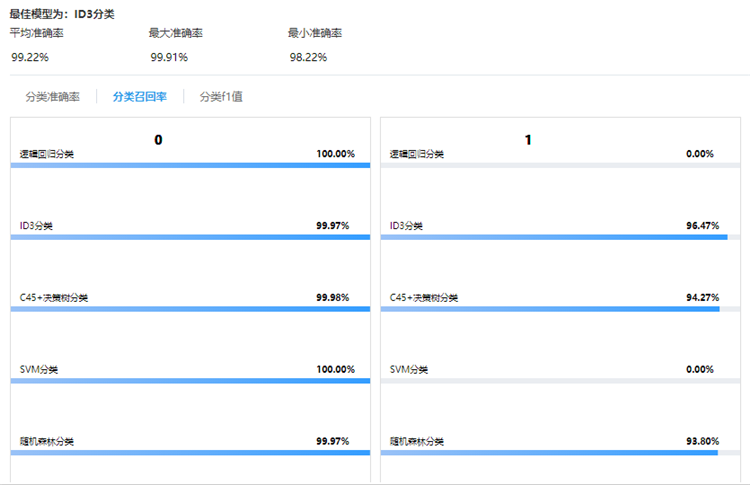750x485 pixels.
Task: Click the 逻辑回归分类 progress bar in class 0 panel
Action: pos(190,165)
